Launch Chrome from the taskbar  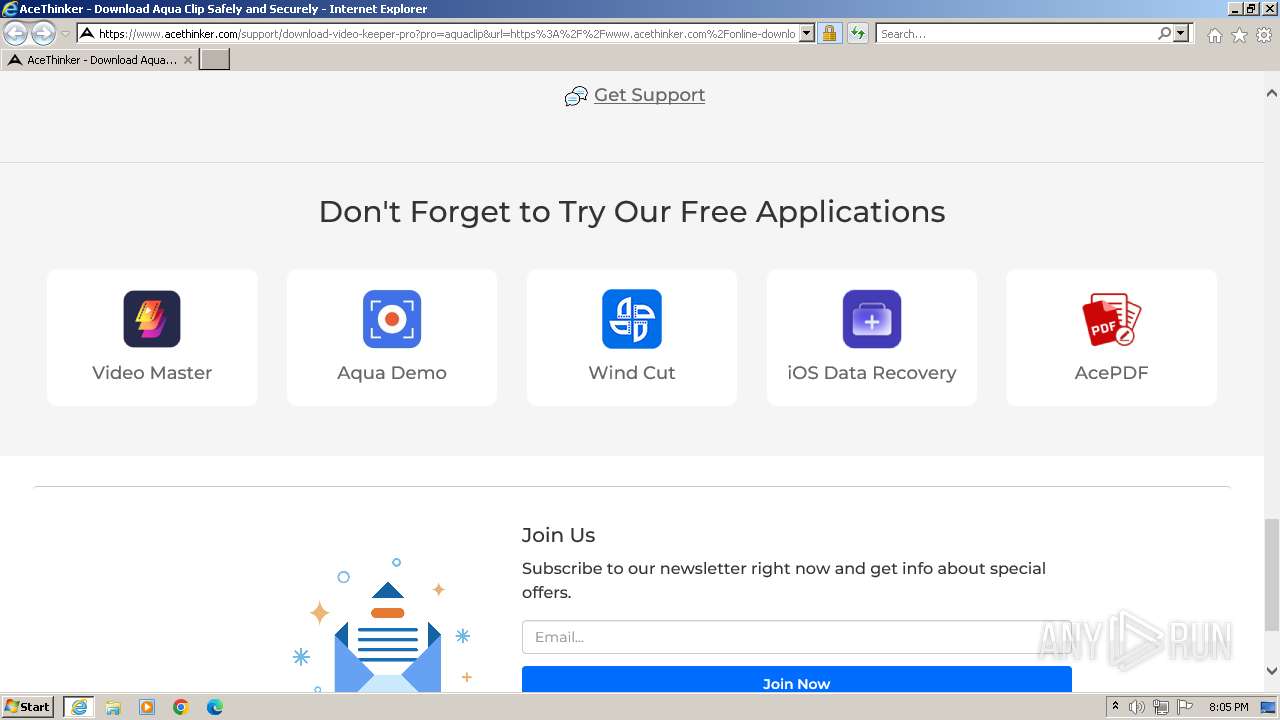pos(181,707)
